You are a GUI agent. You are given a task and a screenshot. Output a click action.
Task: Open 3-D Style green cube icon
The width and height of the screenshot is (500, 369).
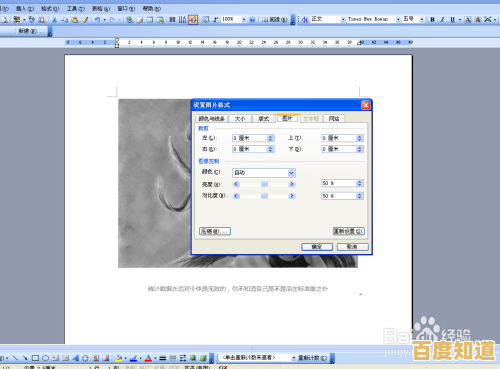pyautogui.click(x=203, y=358)
